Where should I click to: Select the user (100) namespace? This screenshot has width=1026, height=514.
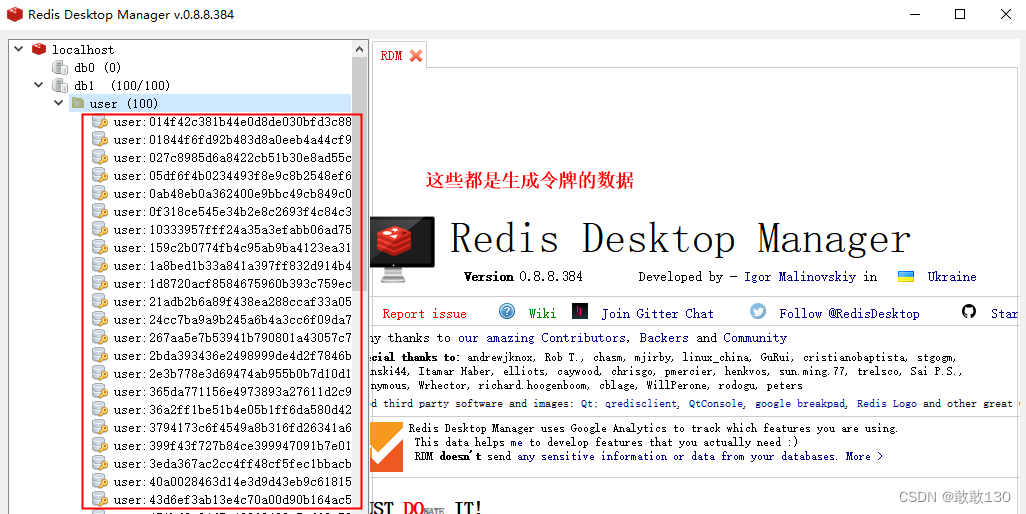[x=124, y=103]
